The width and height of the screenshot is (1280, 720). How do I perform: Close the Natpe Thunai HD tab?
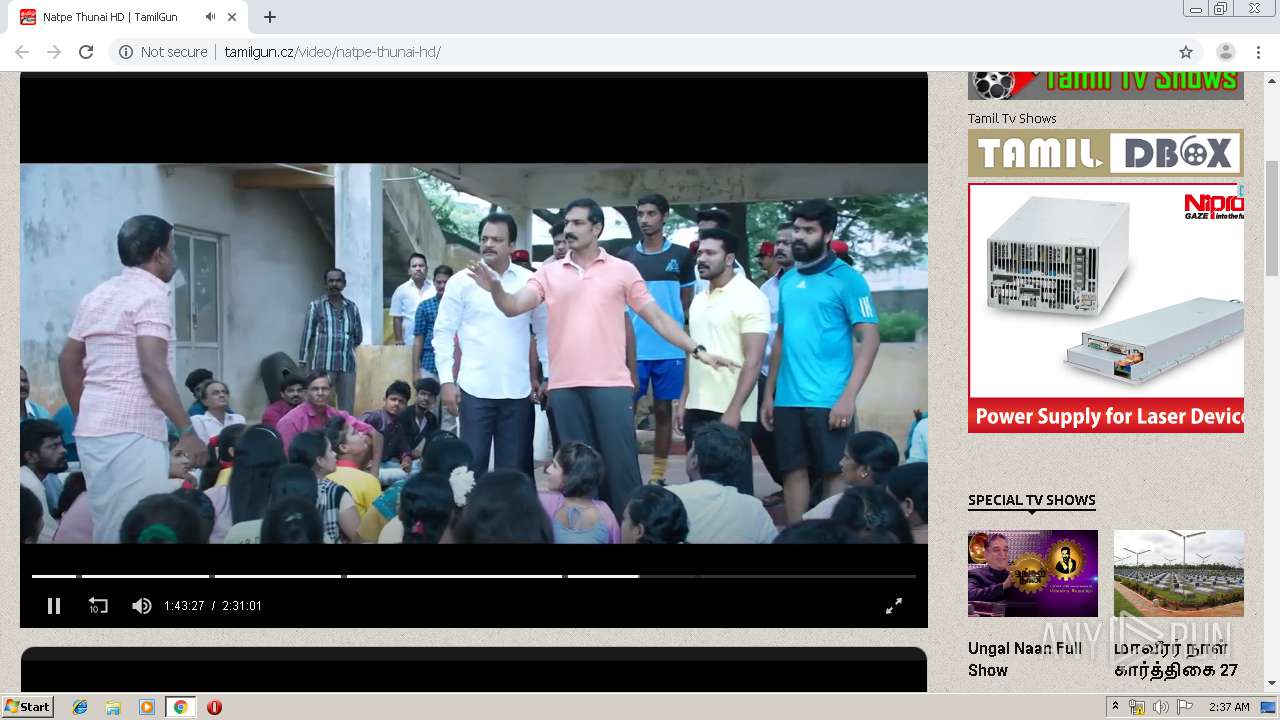click(232, 17)
